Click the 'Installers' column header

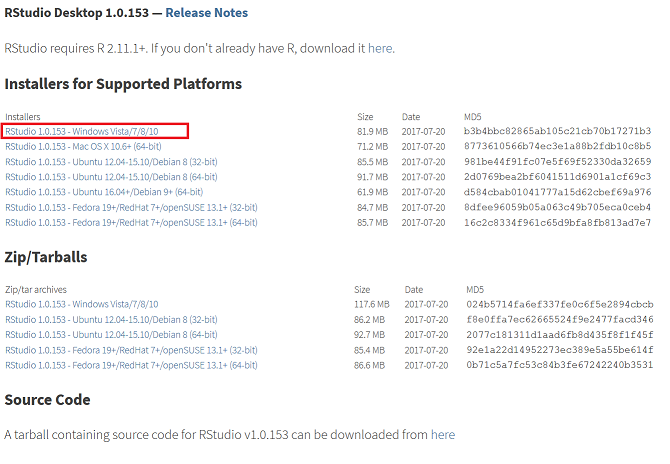[x=23, y=117]
